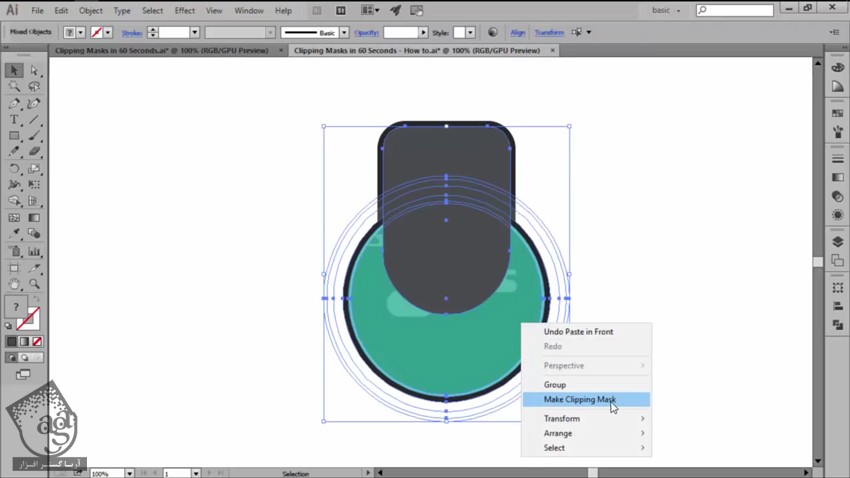The height and width of the screenshot is (478, 850).
Task: Open the Layers panel icon
Action: [838, 242]
